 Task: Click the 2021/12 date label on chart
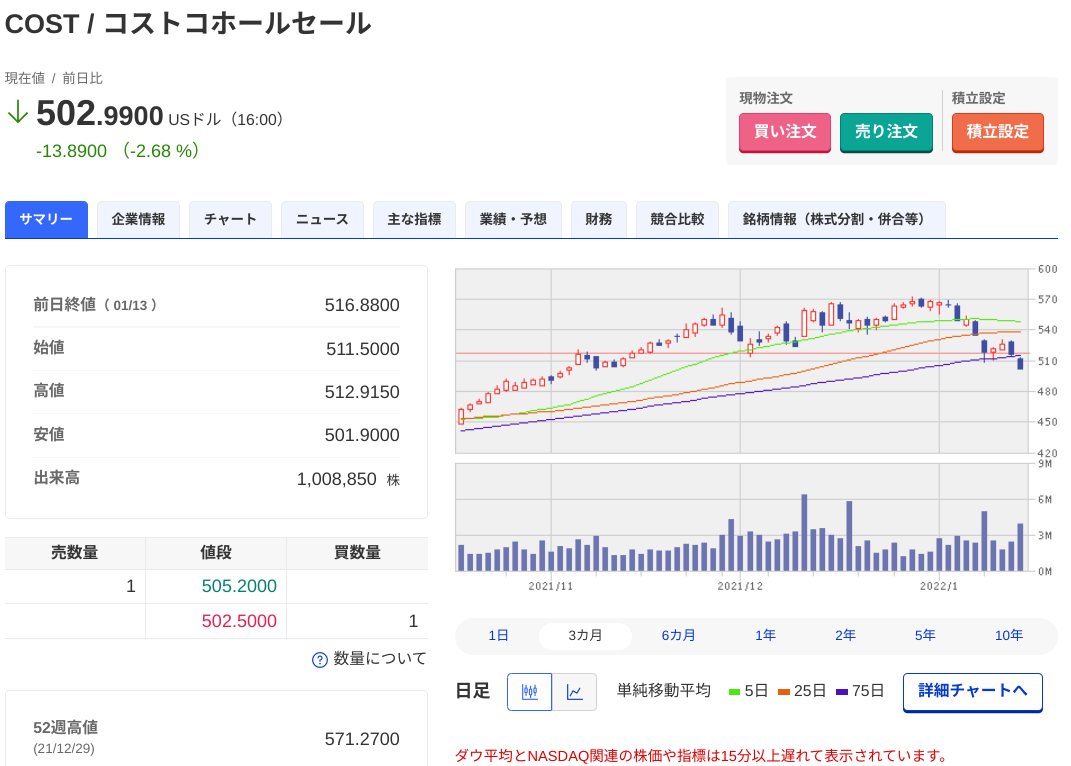point(740,586)
